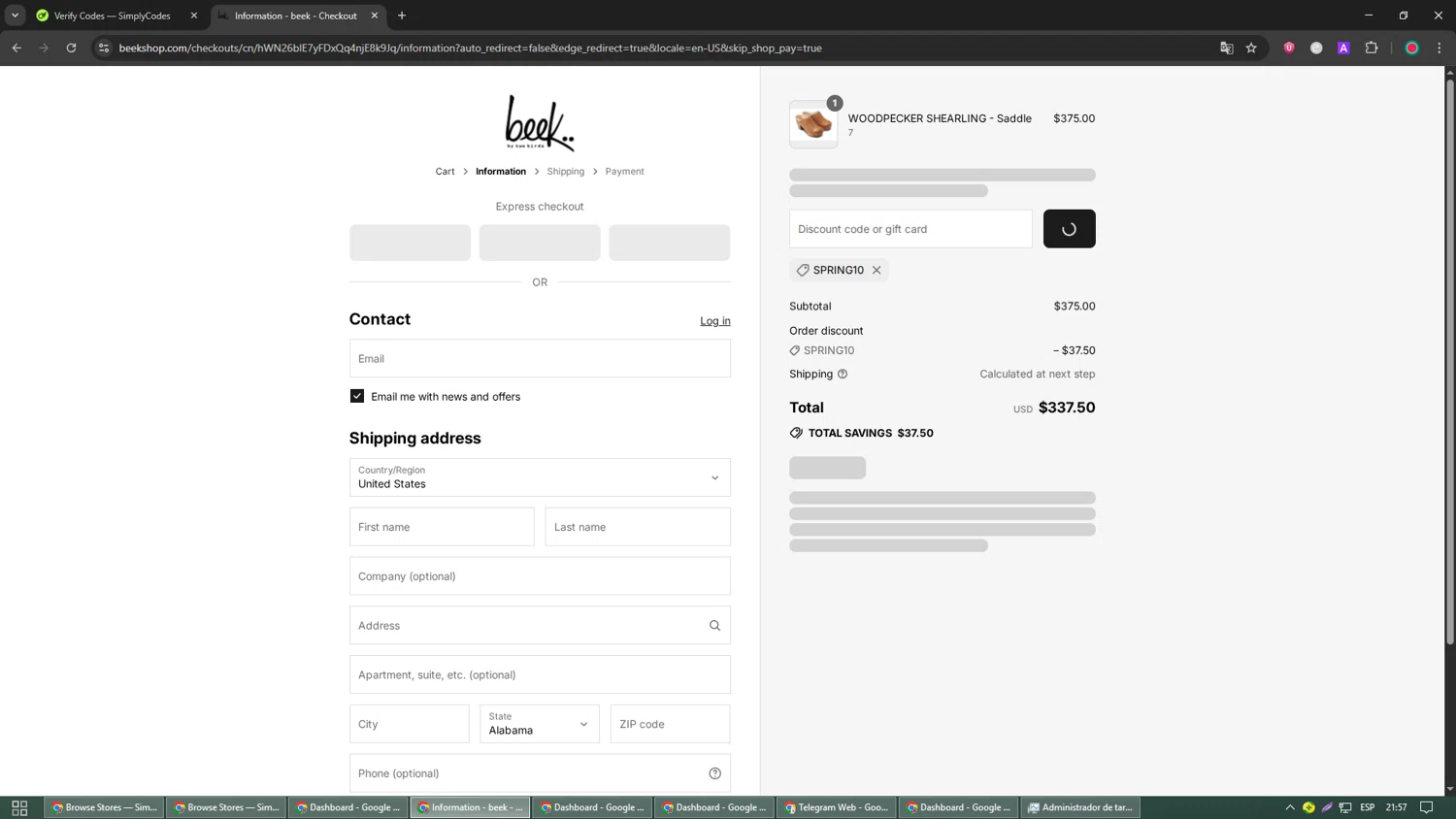1456x819 pixels.
Task: Click the Discount code or gift card field
Action: 910,229
